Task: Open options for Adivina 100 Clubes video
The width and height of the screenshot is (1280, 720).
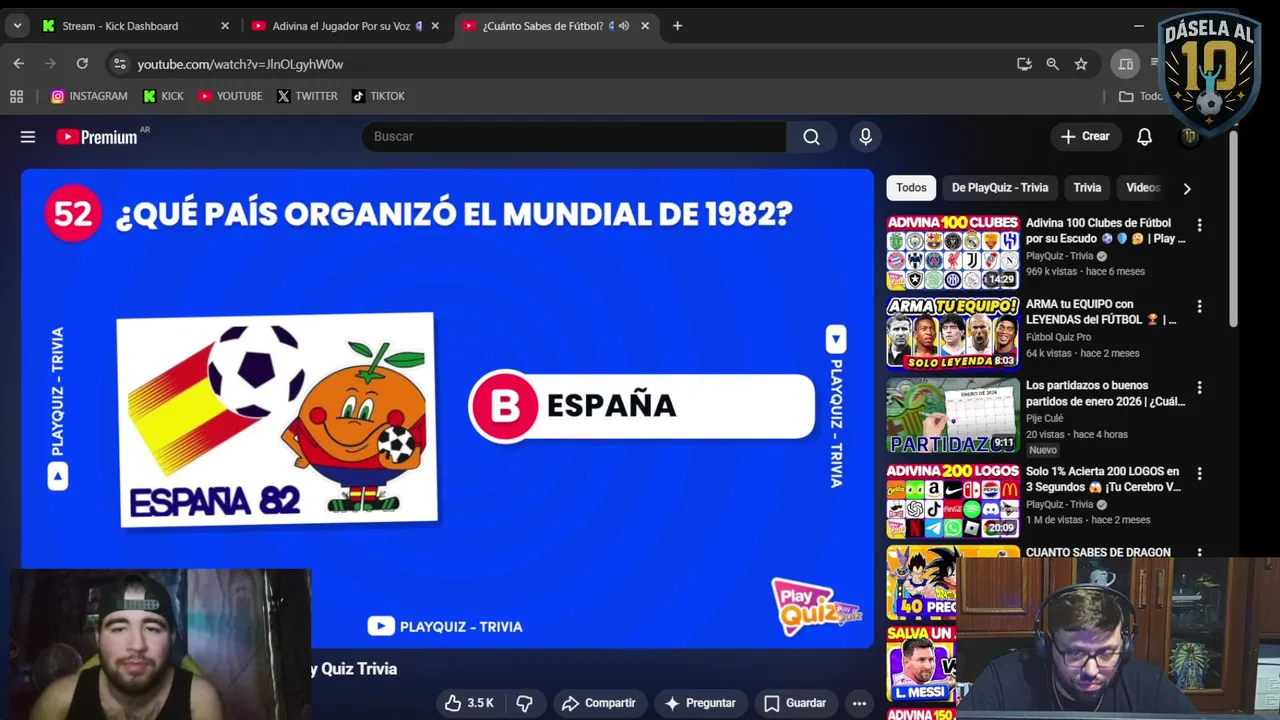Action: 1199,225
